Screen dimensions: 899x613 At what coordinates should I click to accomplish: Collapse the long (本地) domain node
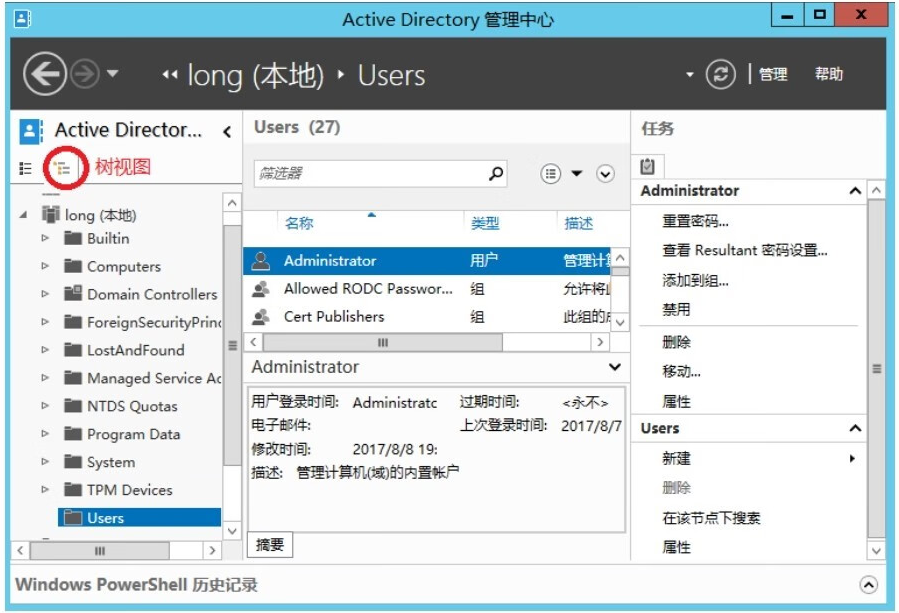coord(24,215)
